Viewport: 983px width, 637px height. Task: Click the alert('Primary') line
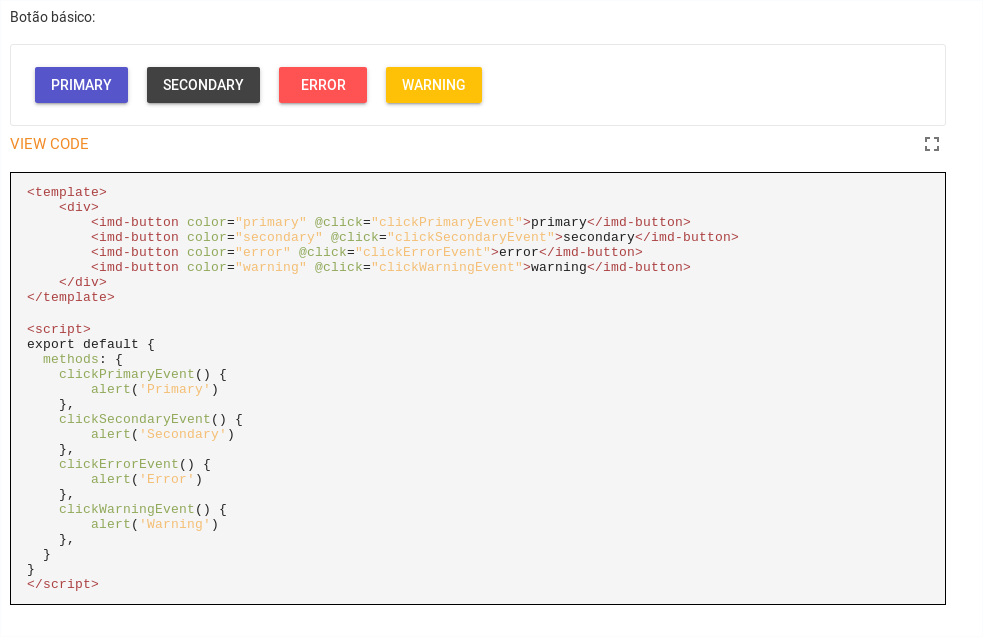[155, 389]
